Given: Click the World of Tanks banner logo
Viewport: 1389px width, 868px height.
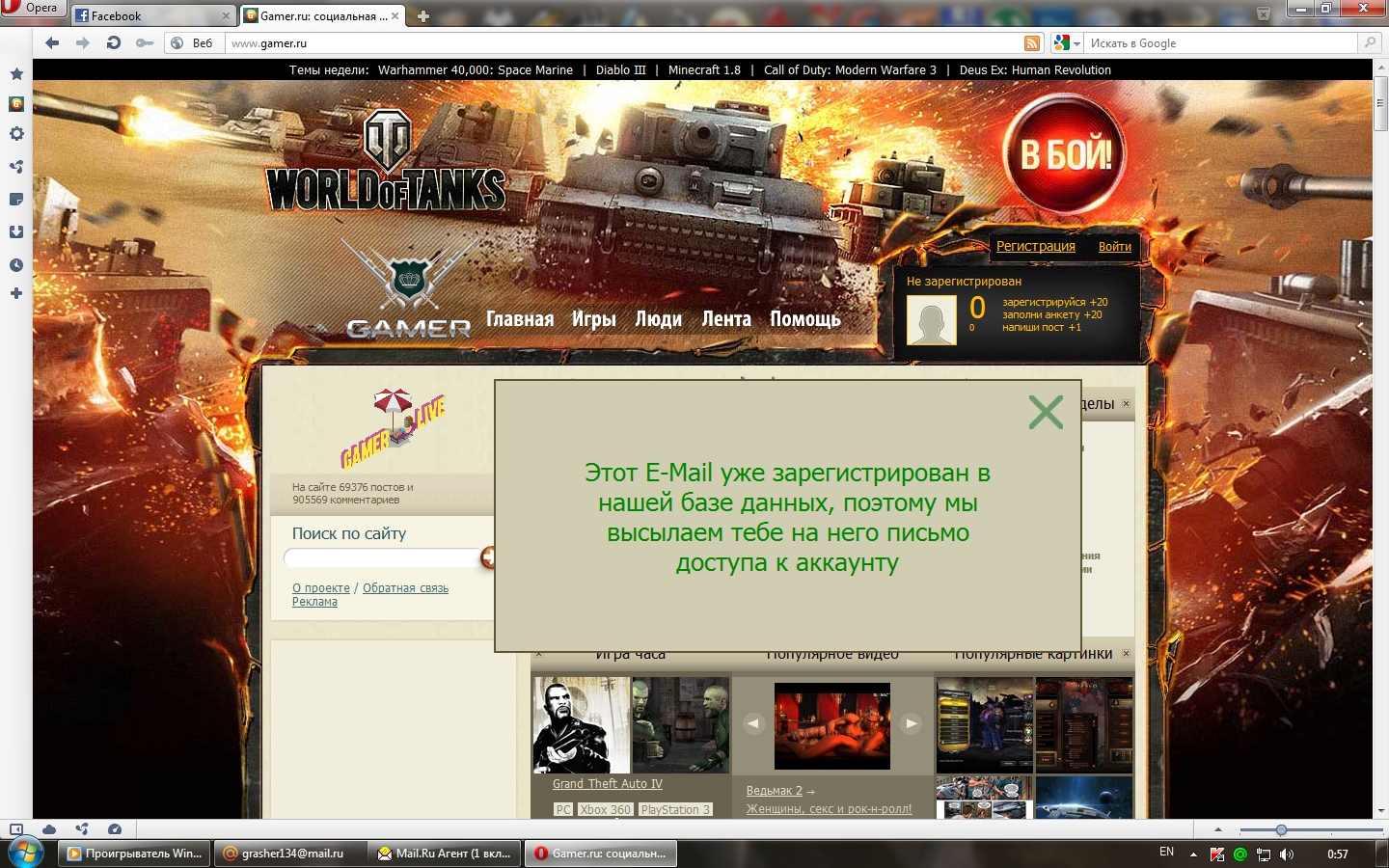Looking at the screenshot, I should pyautogui.click(x=386, y=162).
